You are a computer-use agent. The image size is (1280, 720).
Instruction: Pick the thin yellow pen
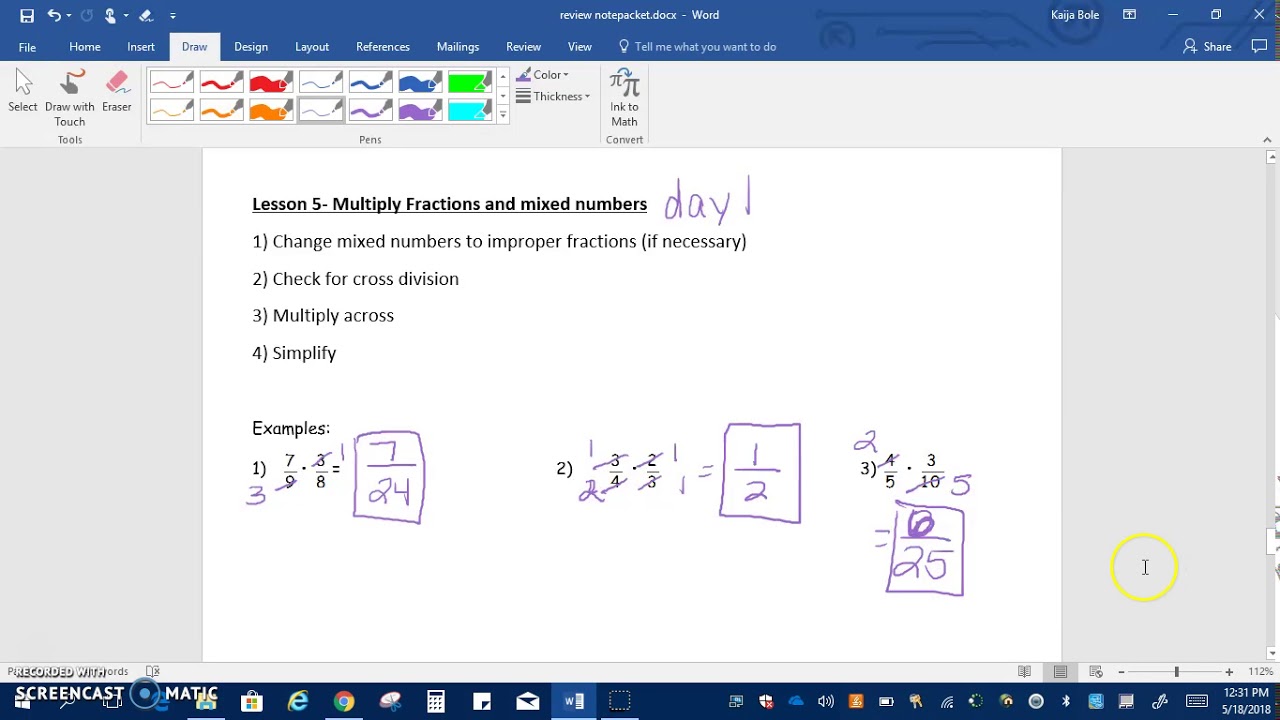(172, 110)
